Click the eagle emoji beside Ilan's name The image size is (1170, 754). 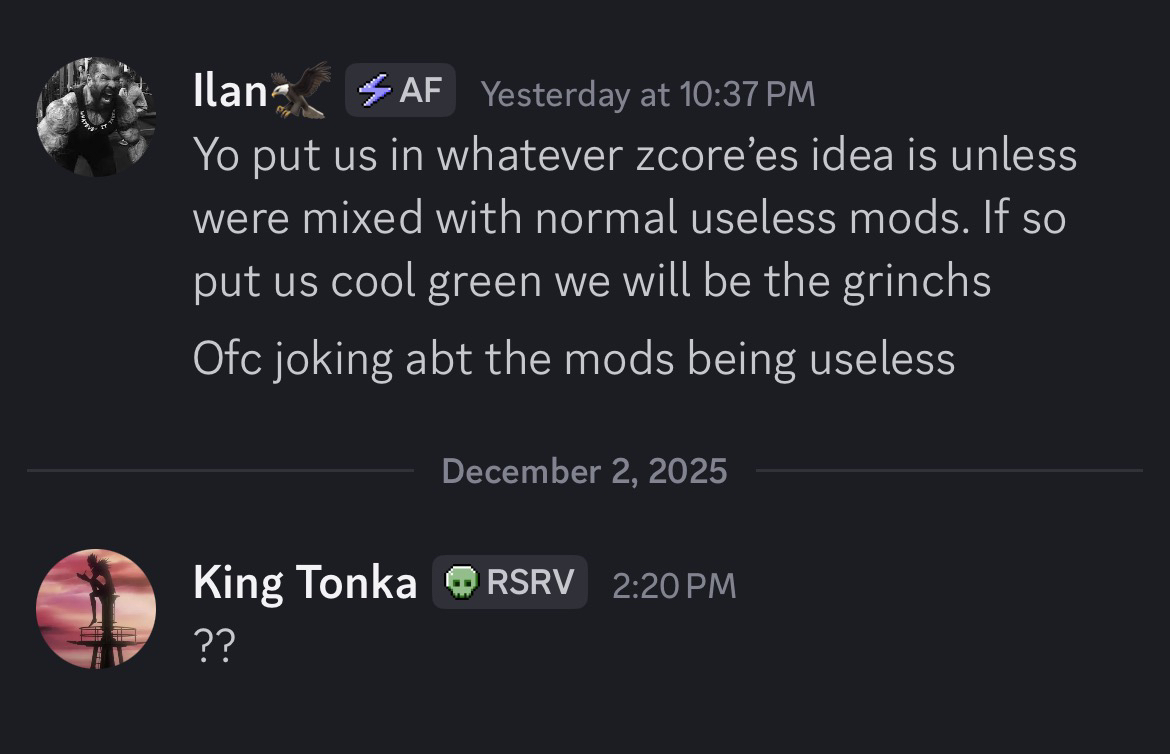pyautogui.click(x=302, y=91)
